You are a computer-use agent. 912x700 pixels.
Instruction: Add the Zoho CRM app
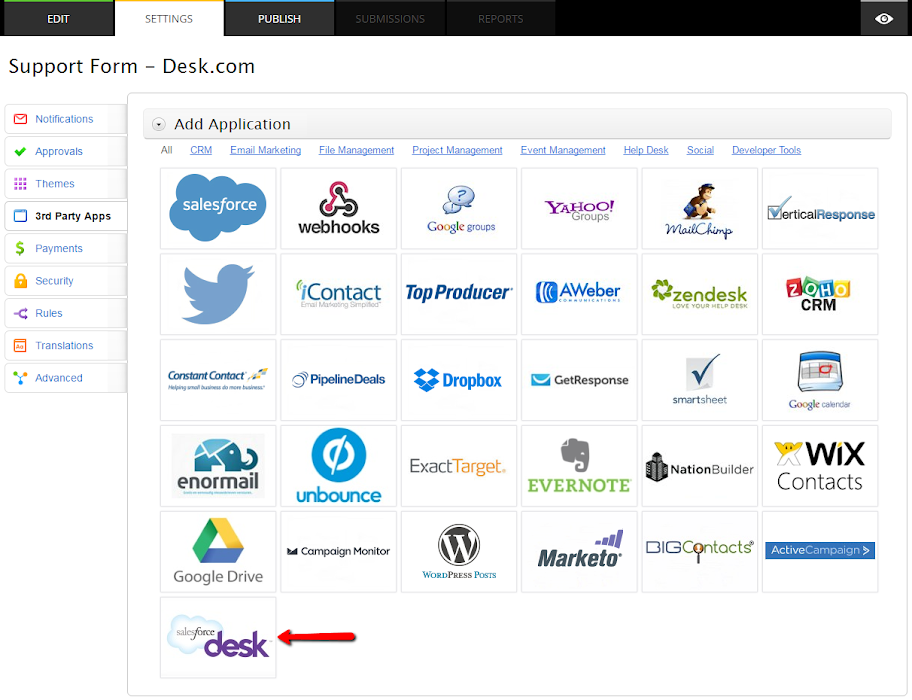(x=820, y=294)
